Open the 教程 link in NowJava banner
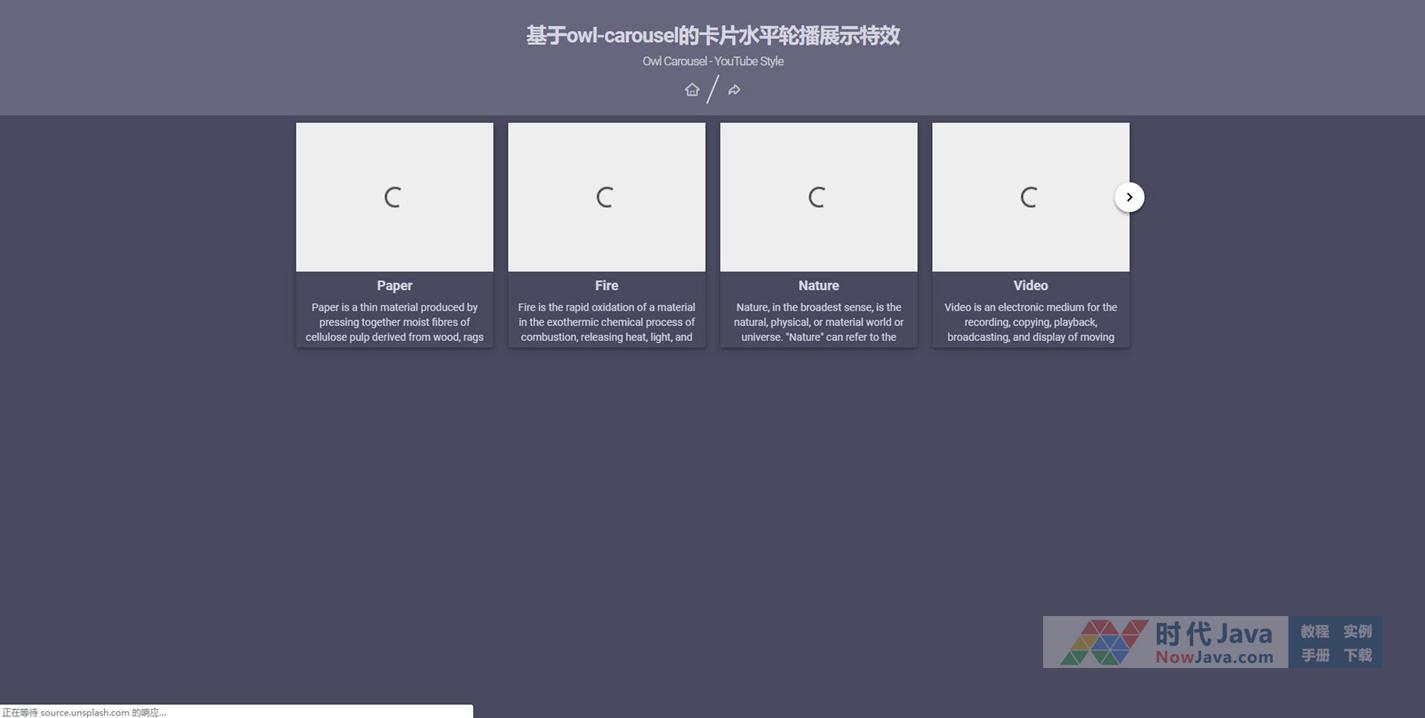This screenshot has height=718, width=1425. tap(1315, 631)
